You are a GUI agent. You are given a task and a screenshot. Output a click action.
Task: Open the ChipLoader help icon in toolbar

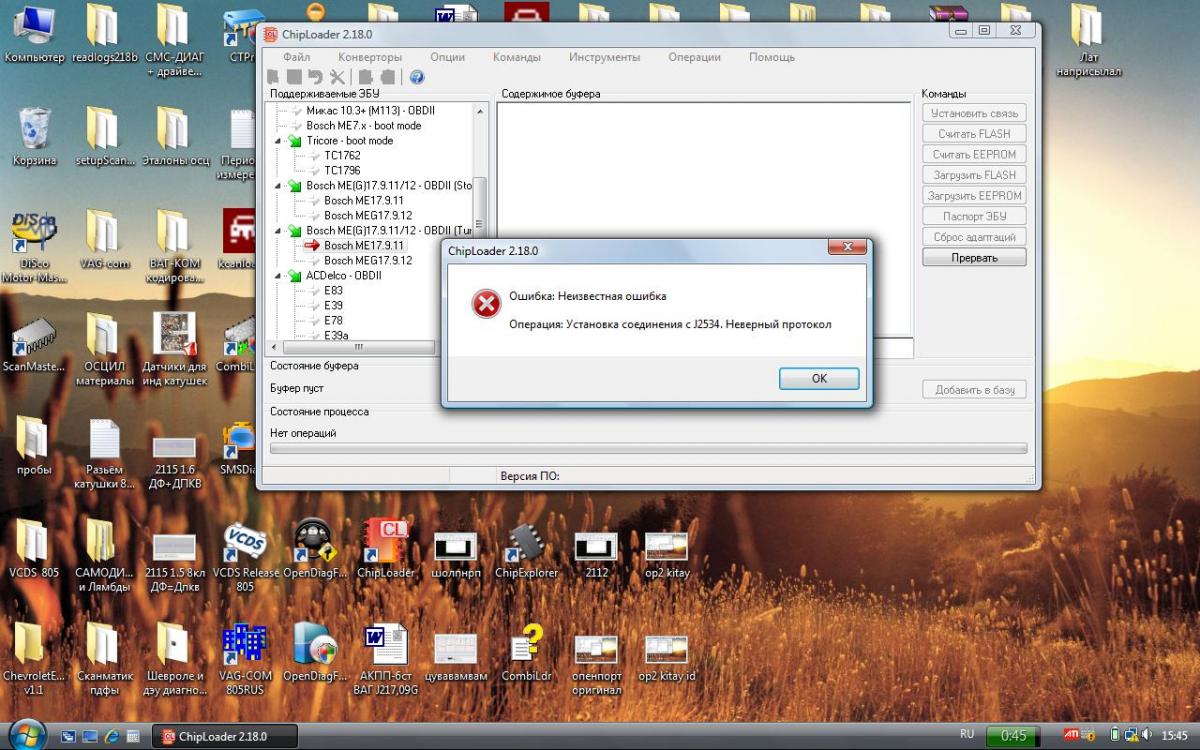click(x=417, y=77)
